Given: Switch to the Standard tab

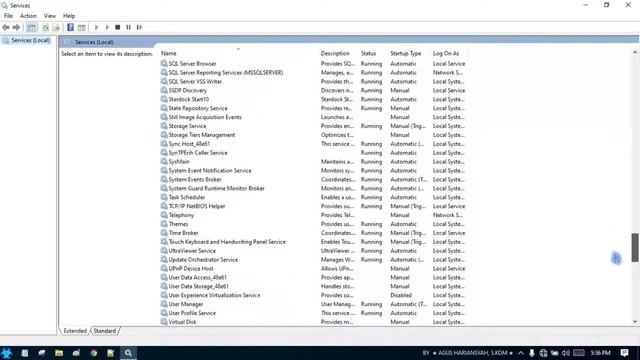Looking at the screenshot, I should click(105, 331).
